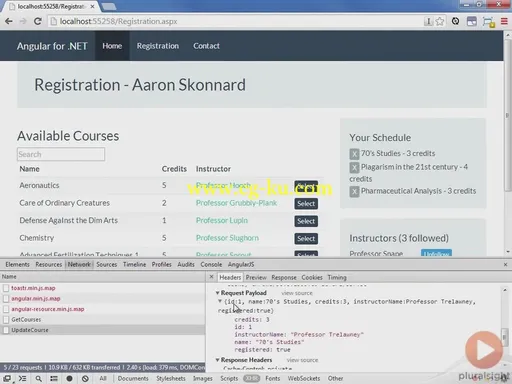Filter network requests by WebSockets

pyautogui.click(x=304, y=378)
